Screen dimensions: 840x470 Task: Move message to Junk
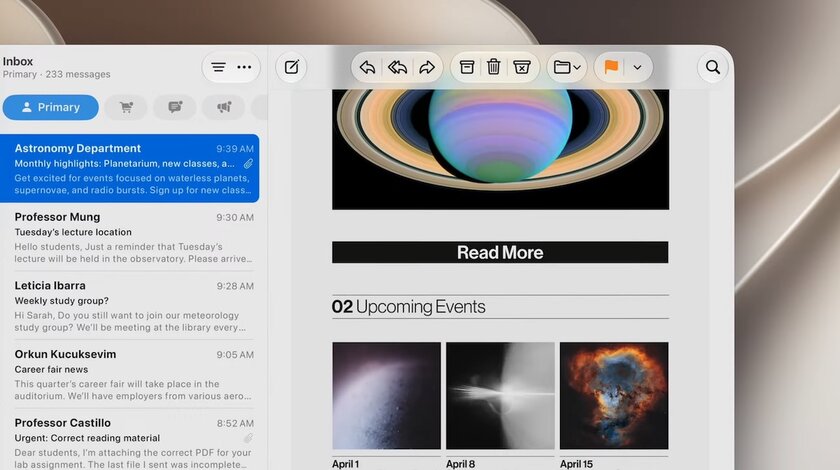point(522,67)
